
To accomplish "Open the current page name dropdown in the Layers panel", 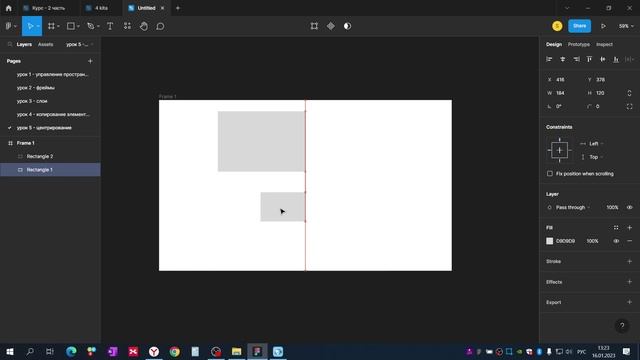I will 80,44.
